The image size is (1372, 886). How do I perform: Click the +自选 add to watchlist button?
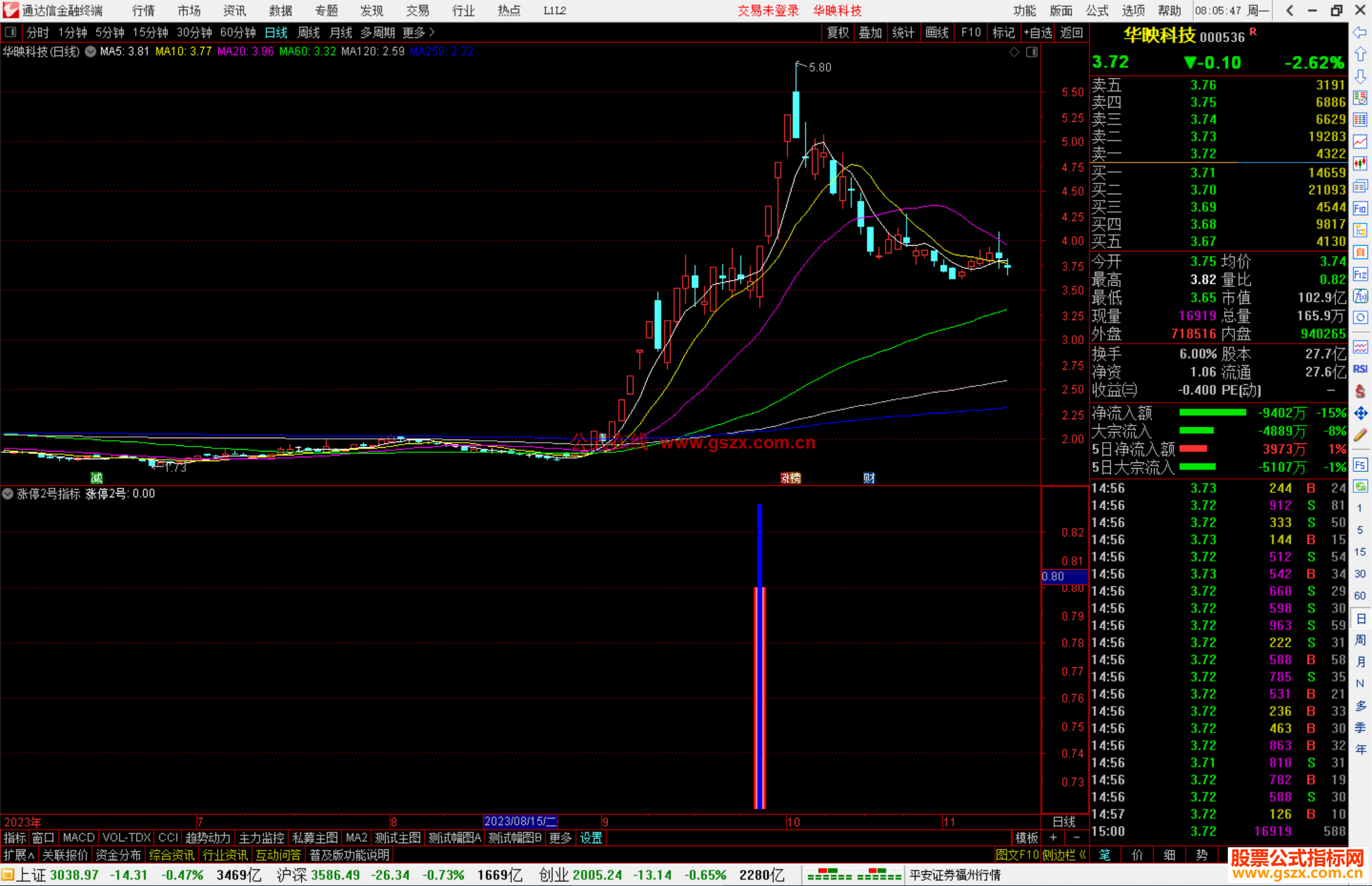[1038, 32]
